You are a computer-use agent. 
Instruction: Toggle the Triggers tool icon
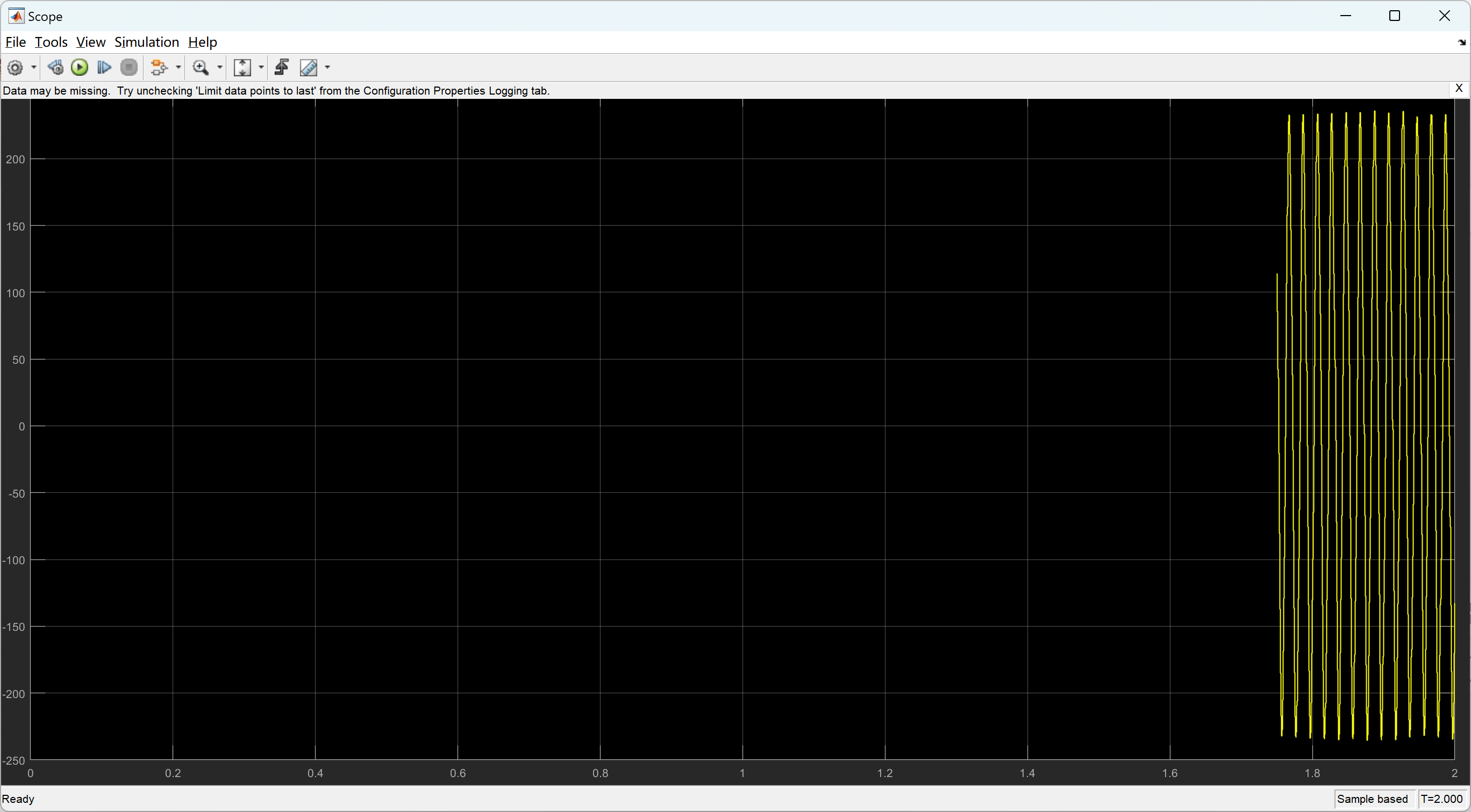(x=282, y=68)
